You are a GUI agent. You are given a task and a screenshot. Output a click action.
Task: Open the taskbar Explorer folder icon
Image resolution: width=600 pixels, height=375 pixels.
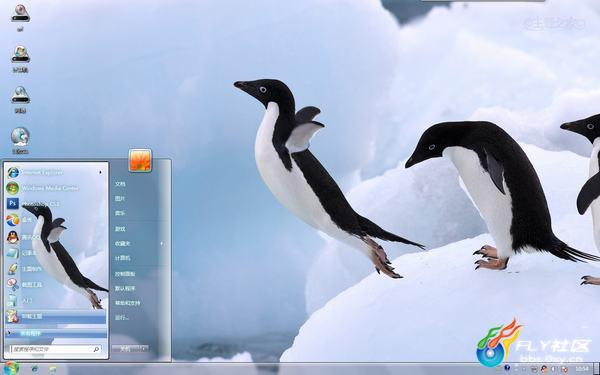52,369
